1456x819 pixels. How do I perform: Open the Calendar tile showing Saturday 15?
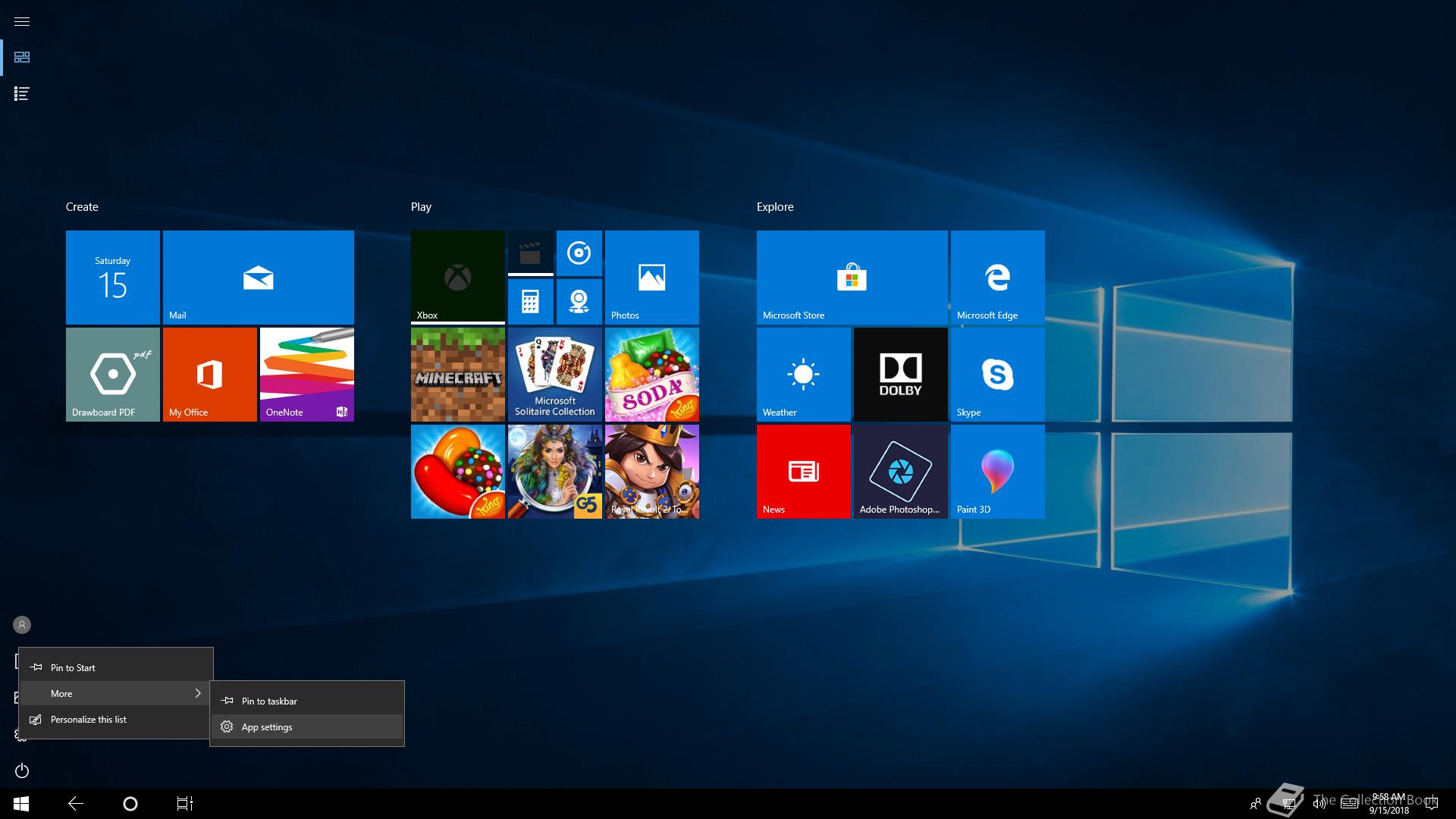[x=113, y=278]
